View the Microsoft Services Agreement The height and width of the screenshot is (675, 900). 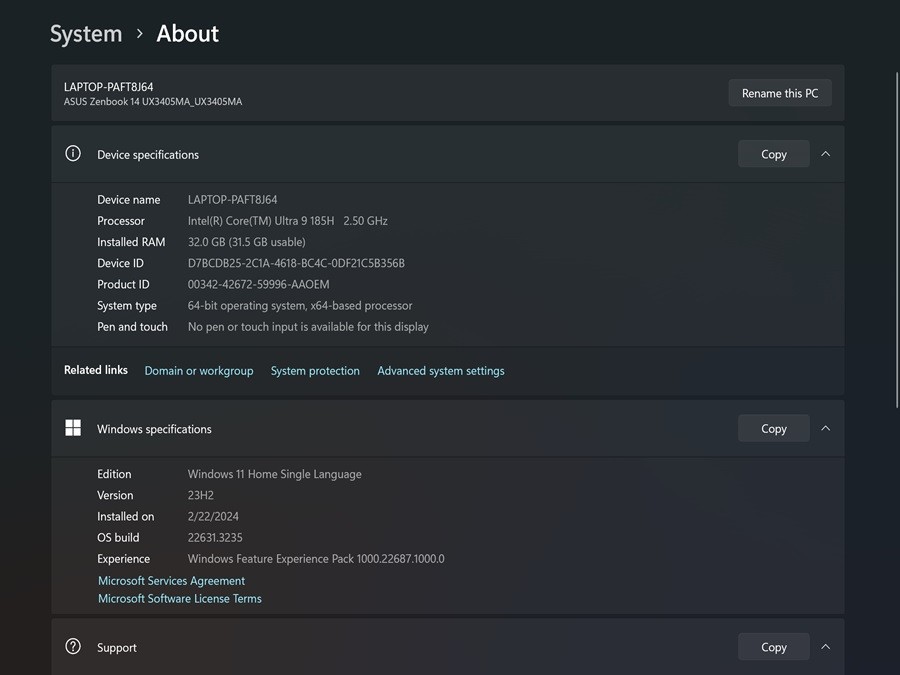[x=171, y=581]
